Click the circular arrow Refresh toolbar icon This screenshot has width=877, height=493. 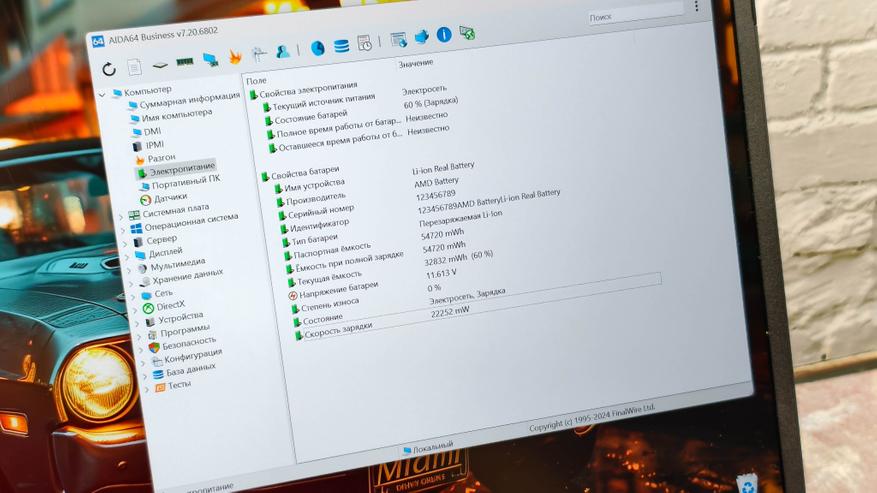[109, 69]
